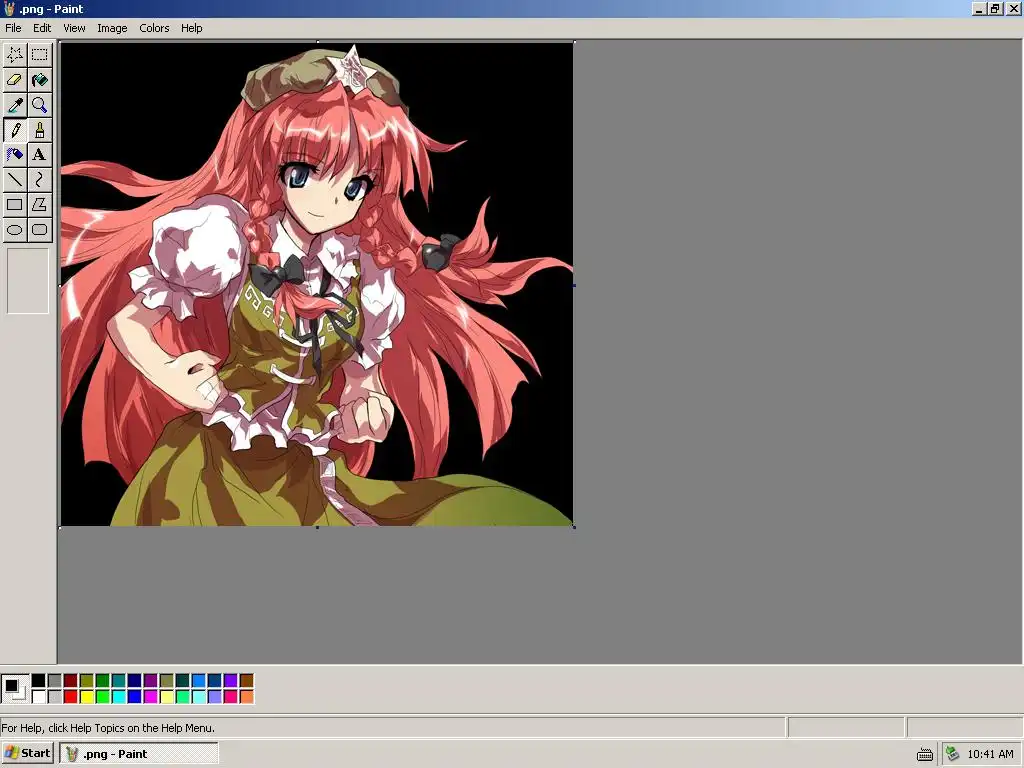Image resolution: width=1024 pixels, height=768 pixels.
Task: Open the Help menu
Action: 191,28
